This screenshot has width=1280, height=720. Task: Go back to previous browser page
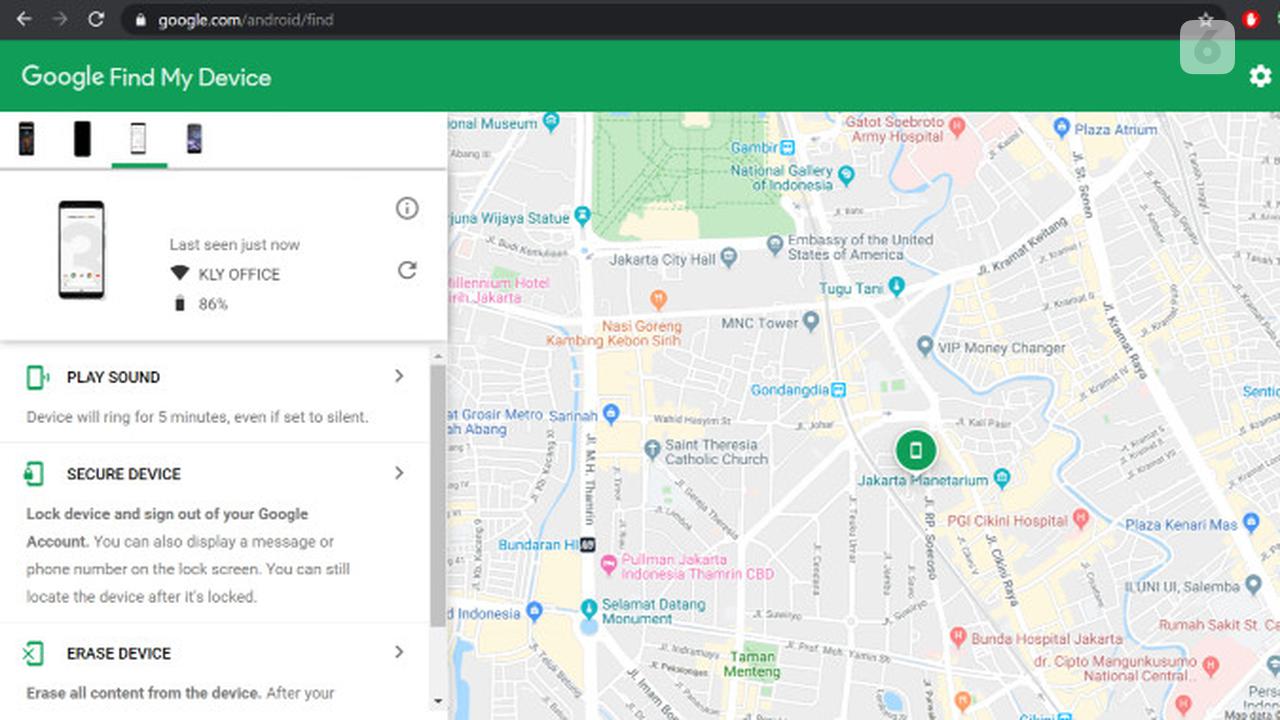click(x=24, y=19)
